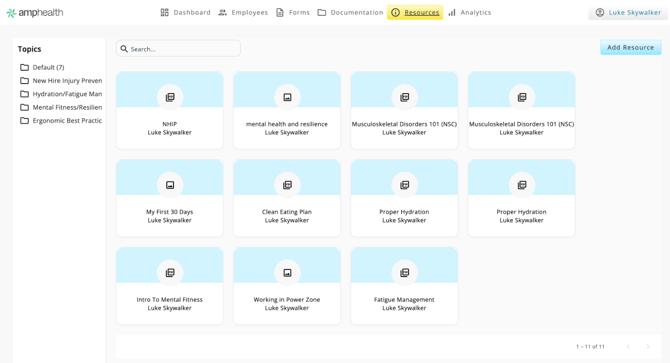The width and height of the screenshot is (670, 363).
Task: Select the Resources tab
Action: (415, 12)
